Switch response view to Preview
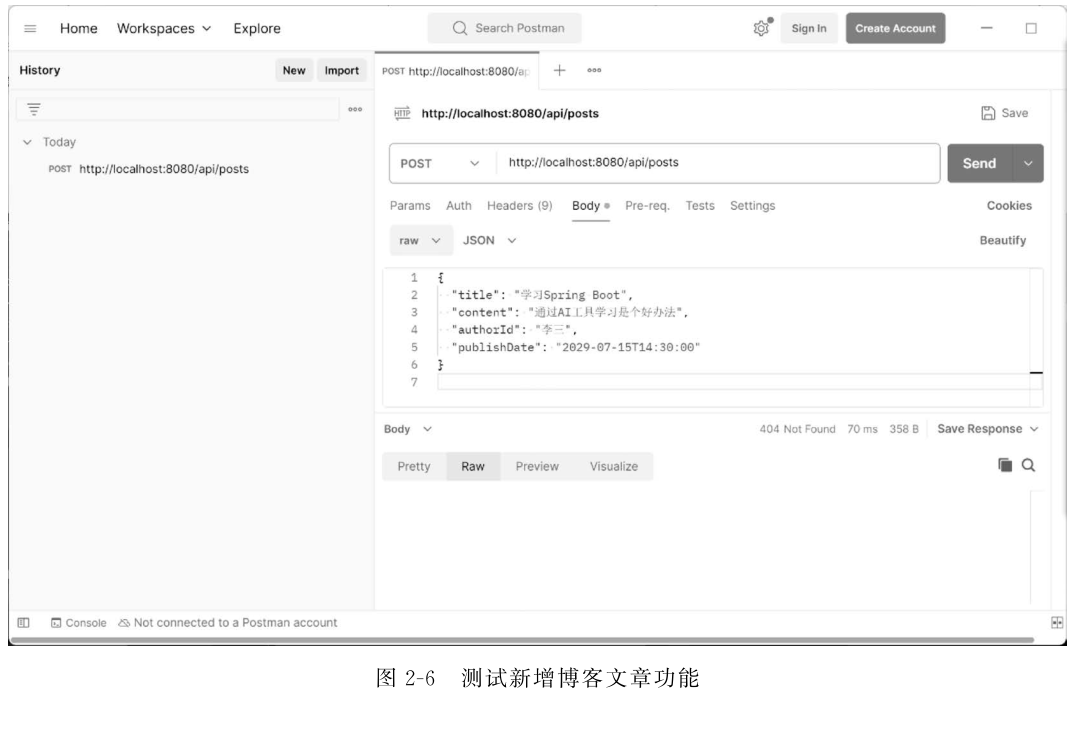 537,466
